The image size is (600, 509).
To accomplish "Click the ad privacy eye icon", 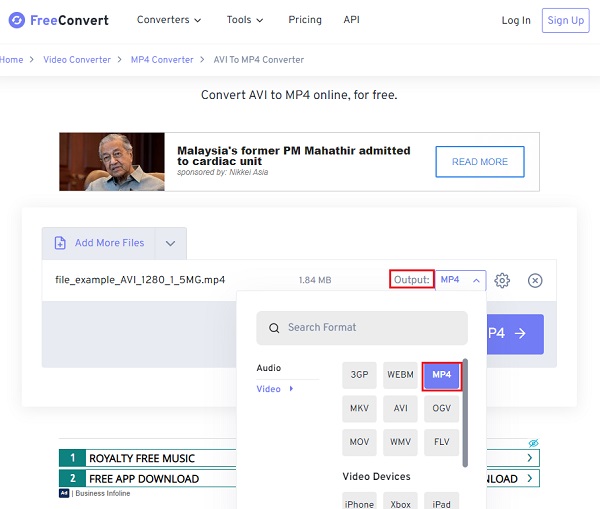I will (x=533, y=443).
